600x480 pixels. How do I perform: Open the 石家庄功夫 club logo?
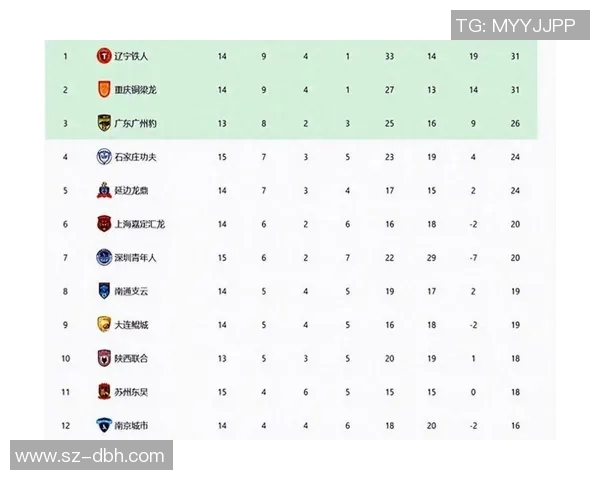(x=103, y=157)
